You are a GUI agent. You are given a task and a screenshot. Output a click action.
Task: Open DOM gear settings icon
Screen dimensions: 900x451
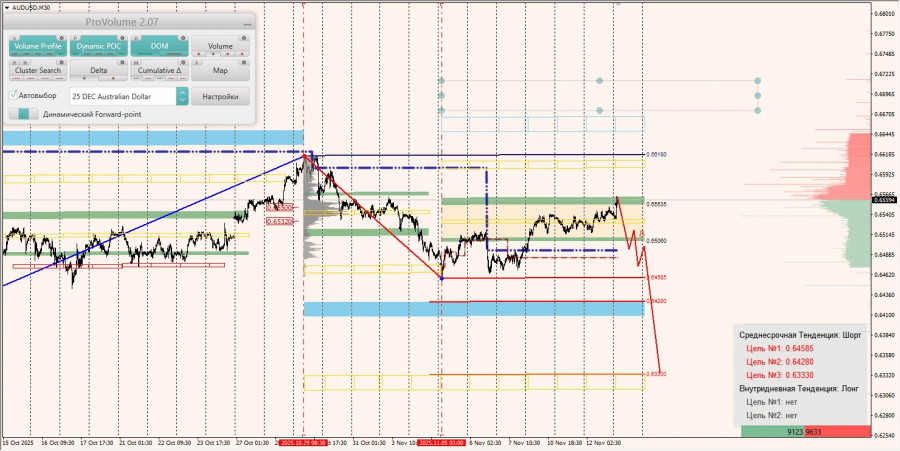[183, 38]
